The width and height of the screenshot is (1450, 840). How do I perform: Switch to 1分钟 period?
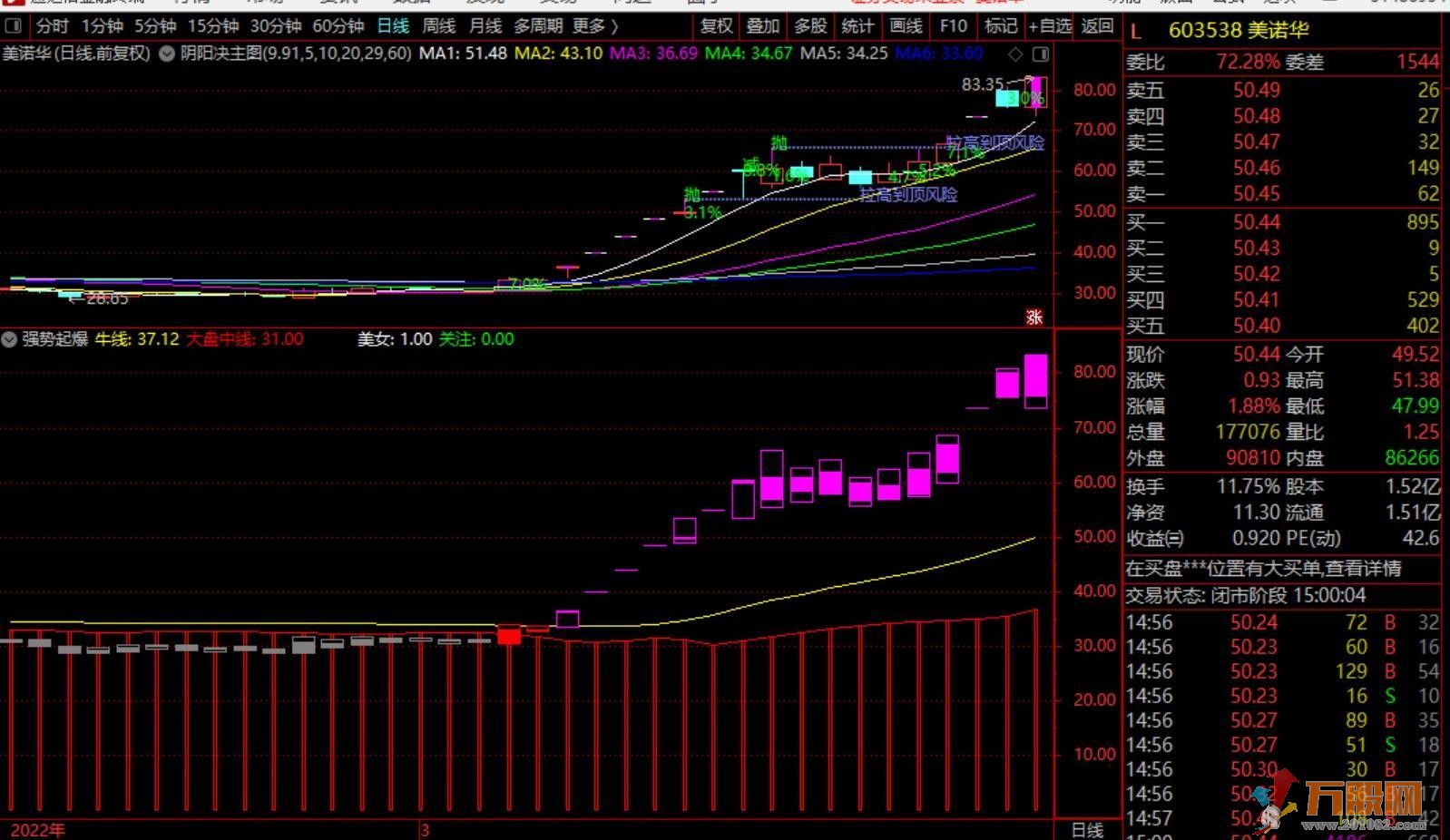click(102, 26)
